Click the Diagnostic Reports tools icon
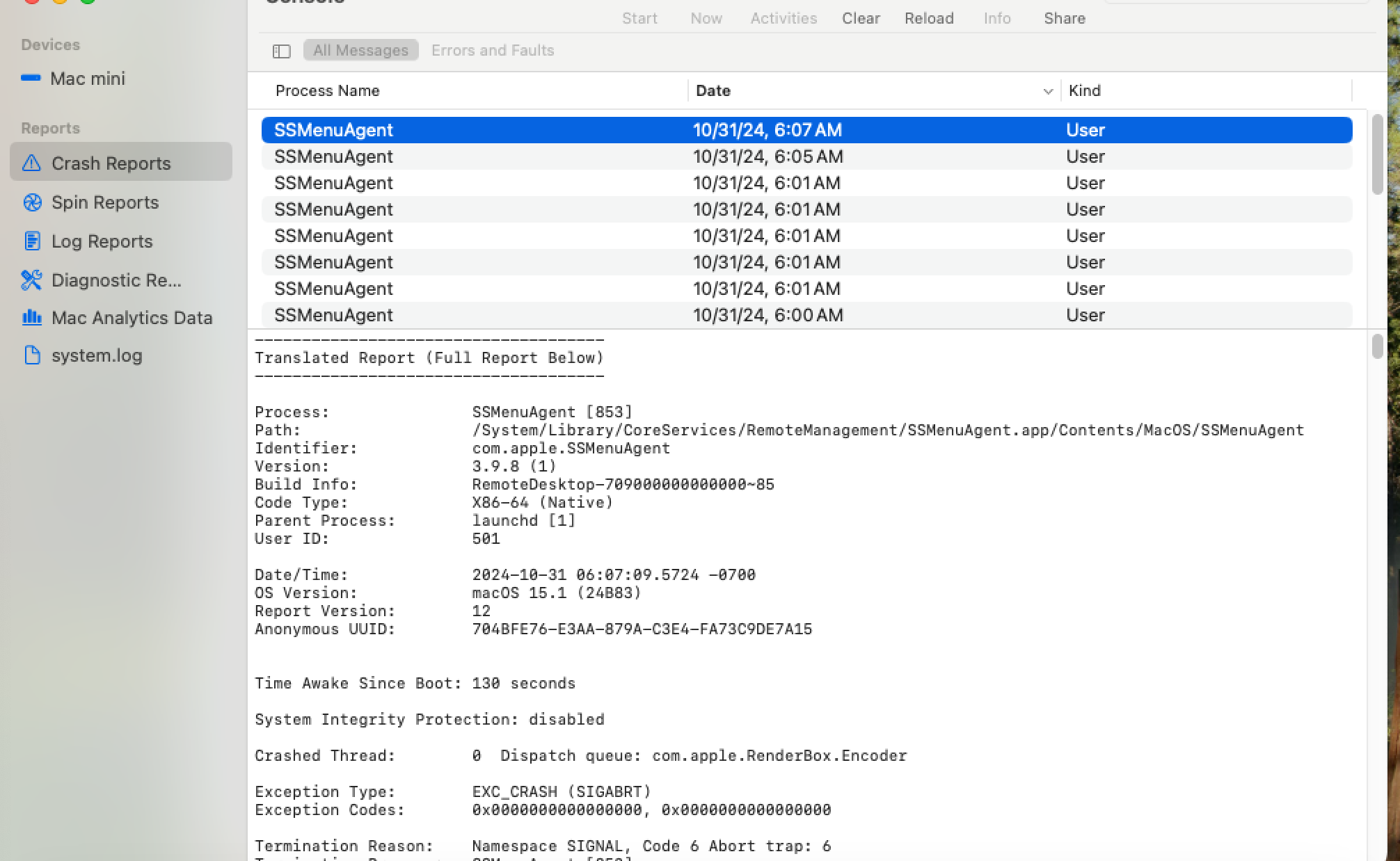The height and width of the screenshot is (861, 1400). (31, 280)
